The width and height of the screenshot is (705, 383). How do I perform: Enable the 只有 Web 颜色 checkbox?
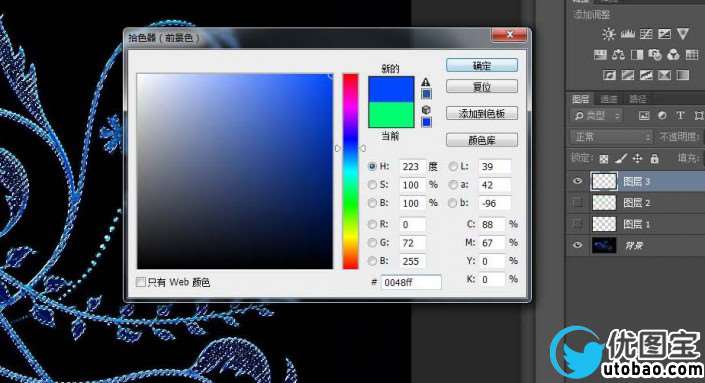(x=141, y=282)
